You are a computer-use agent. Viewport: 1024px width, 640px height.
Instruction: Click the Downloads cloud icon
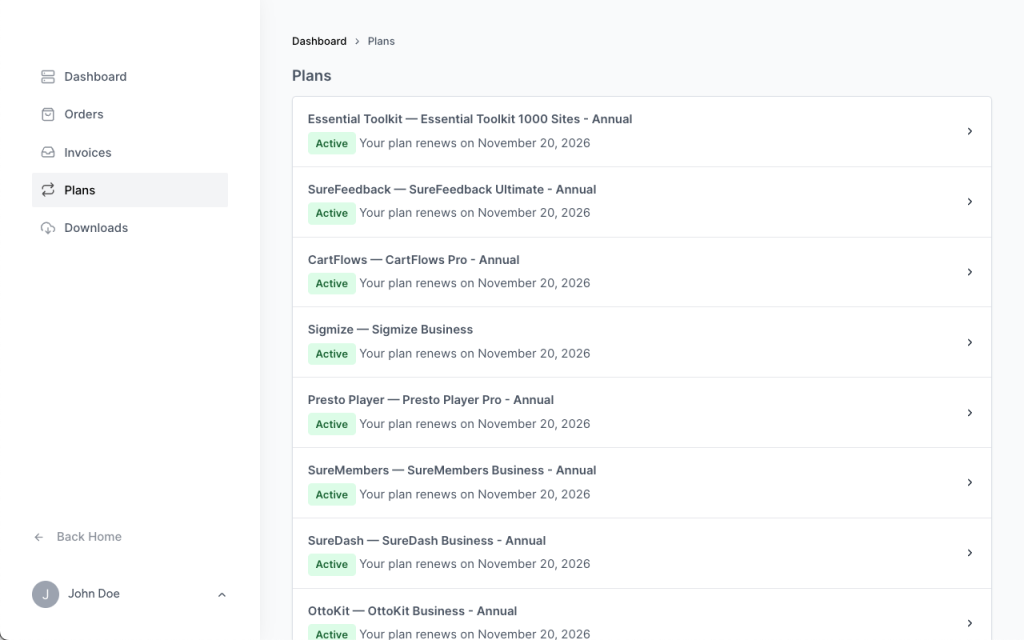(48, 228)
